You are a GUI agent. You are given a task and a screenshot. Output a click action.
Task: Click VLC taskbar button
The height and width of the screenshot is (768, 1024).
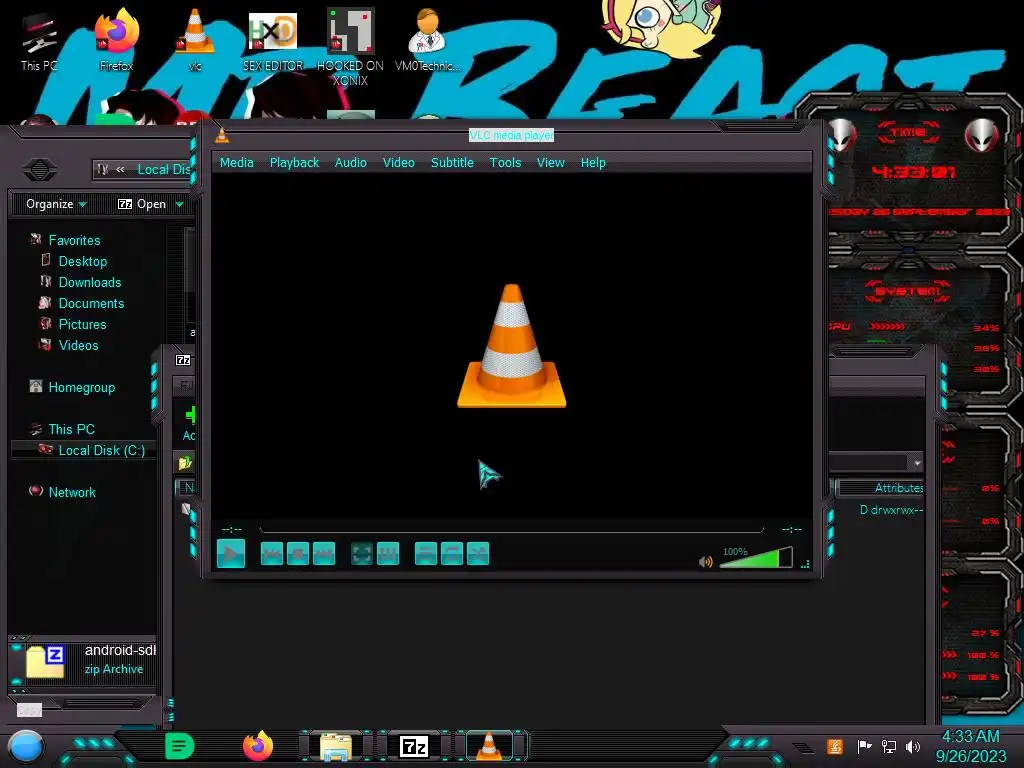490,746
